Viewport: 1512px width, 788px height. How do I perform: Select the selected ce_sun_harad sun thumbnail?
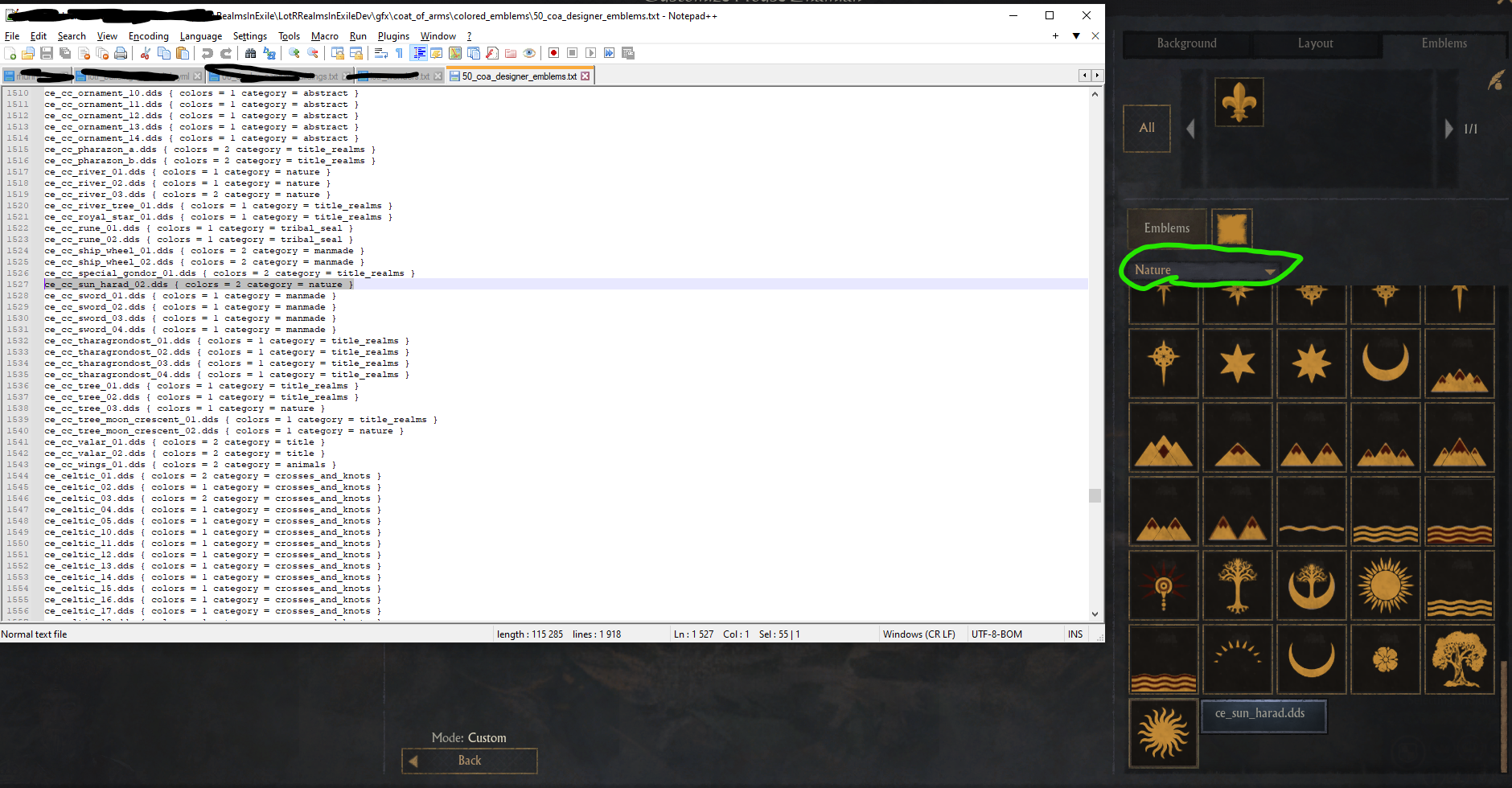[x=1163, y=733]
